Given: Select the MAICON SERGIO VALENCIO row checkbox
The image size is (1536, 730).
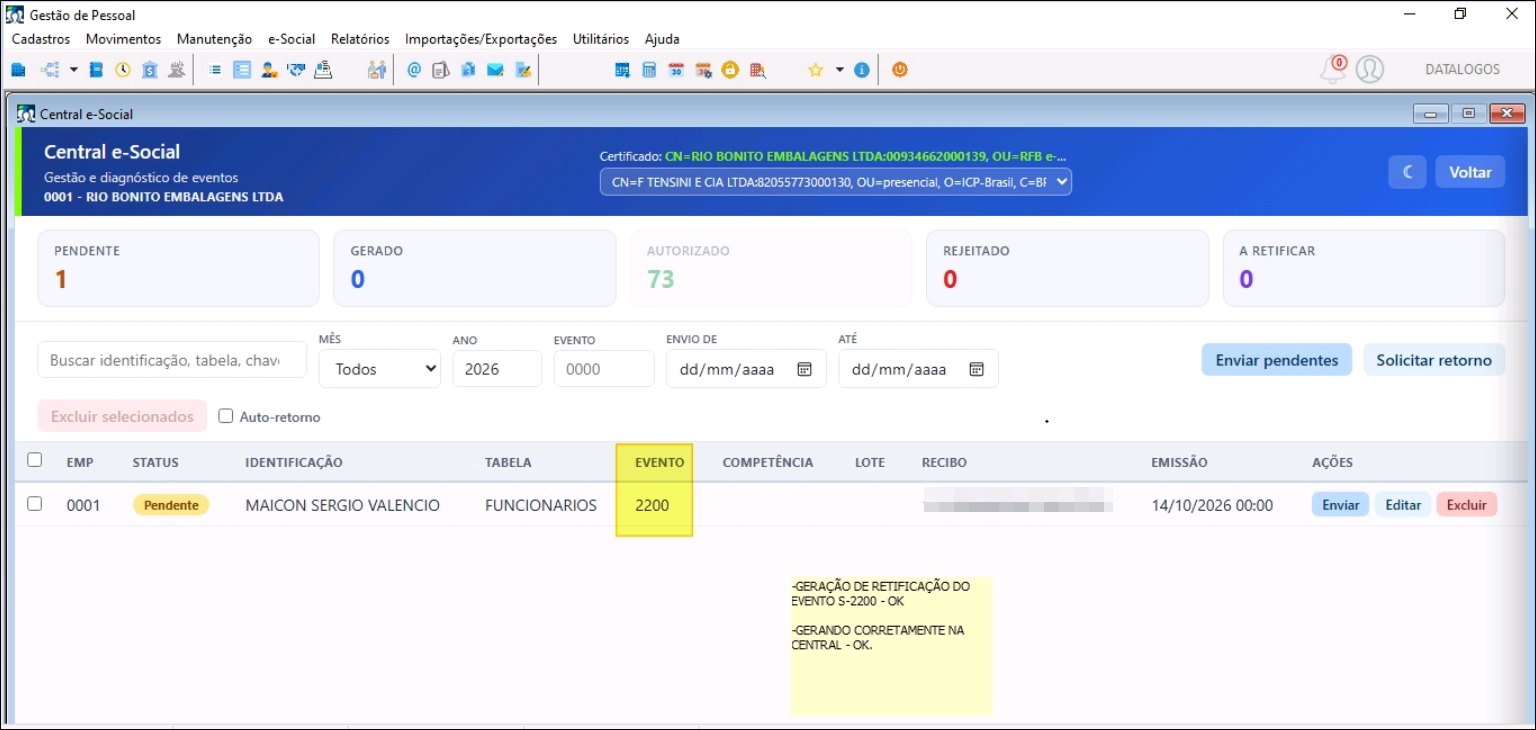Looking at the screenshot, I should coord(35,504).
